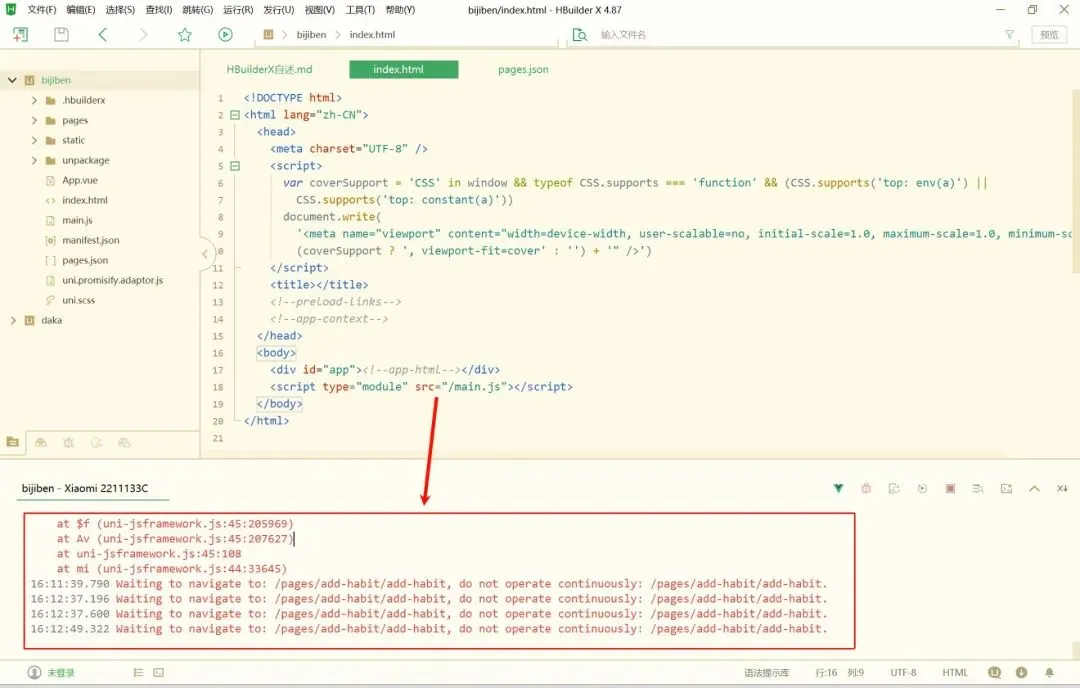The image size is (1080, 688).
Task: Close the console panel with the X icon
Action: coord(1062,488)
